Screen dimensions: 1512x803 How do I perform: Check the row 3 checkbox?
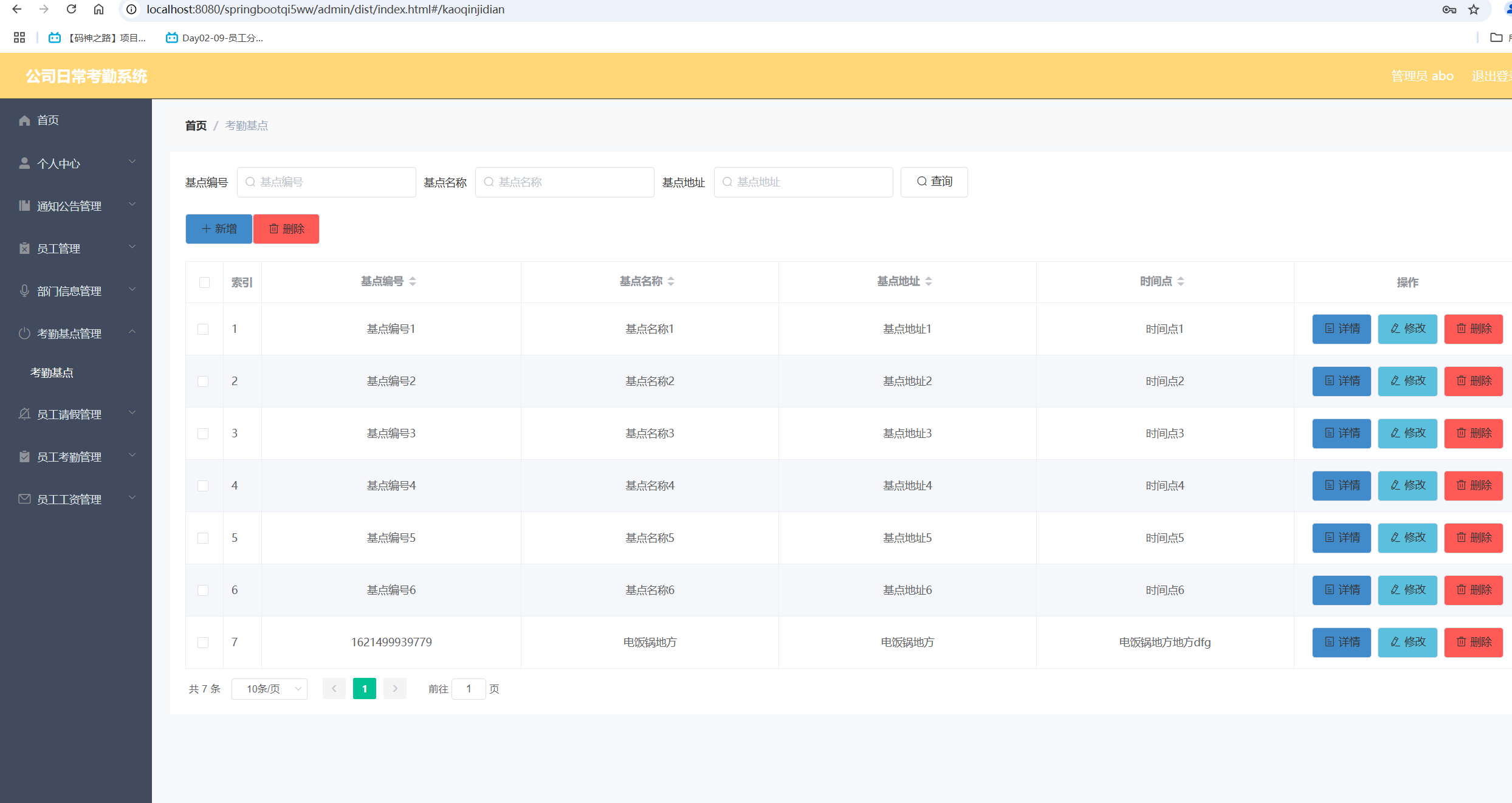point(203,433)
